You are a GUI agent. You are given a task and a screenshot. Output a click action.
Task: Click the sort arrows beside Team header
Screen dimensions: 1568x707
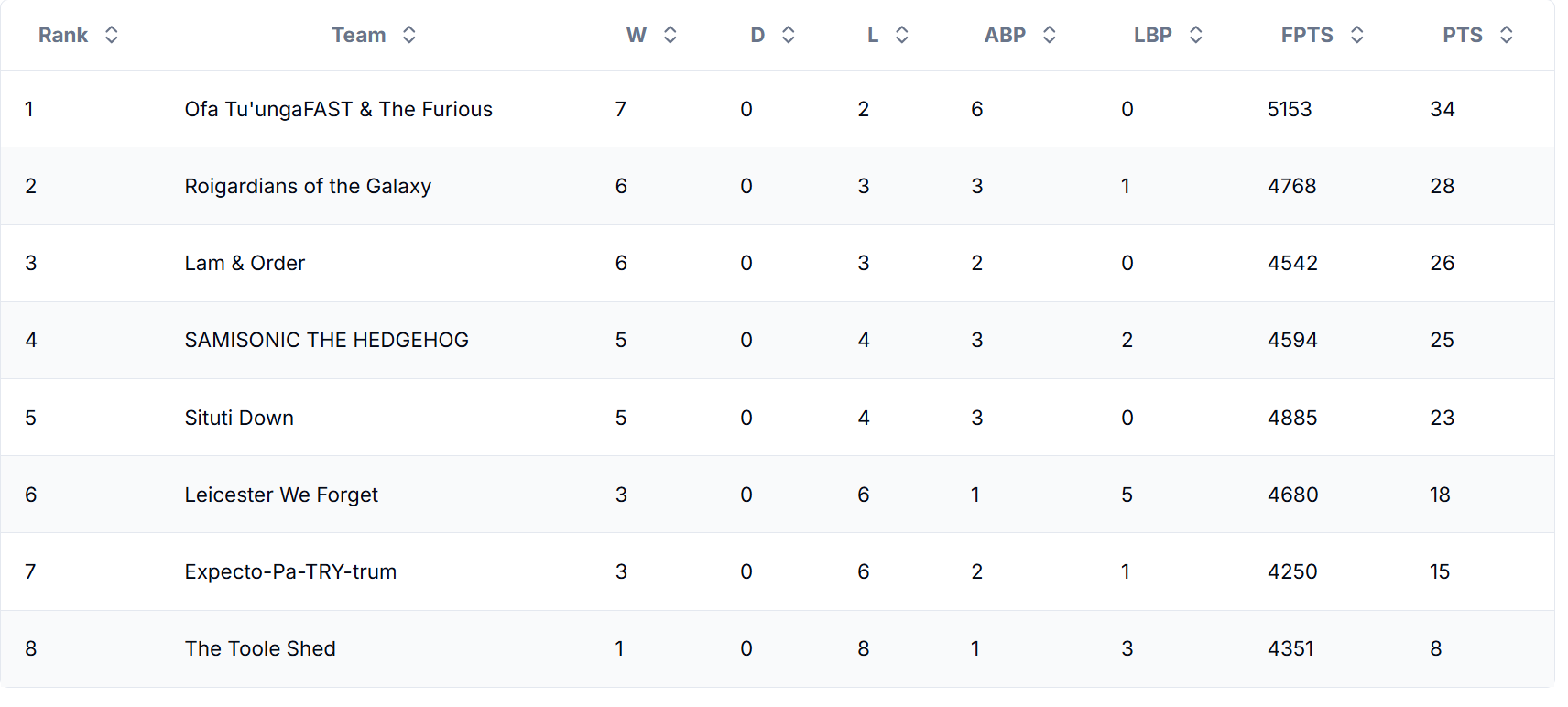(x=409, y=35)
